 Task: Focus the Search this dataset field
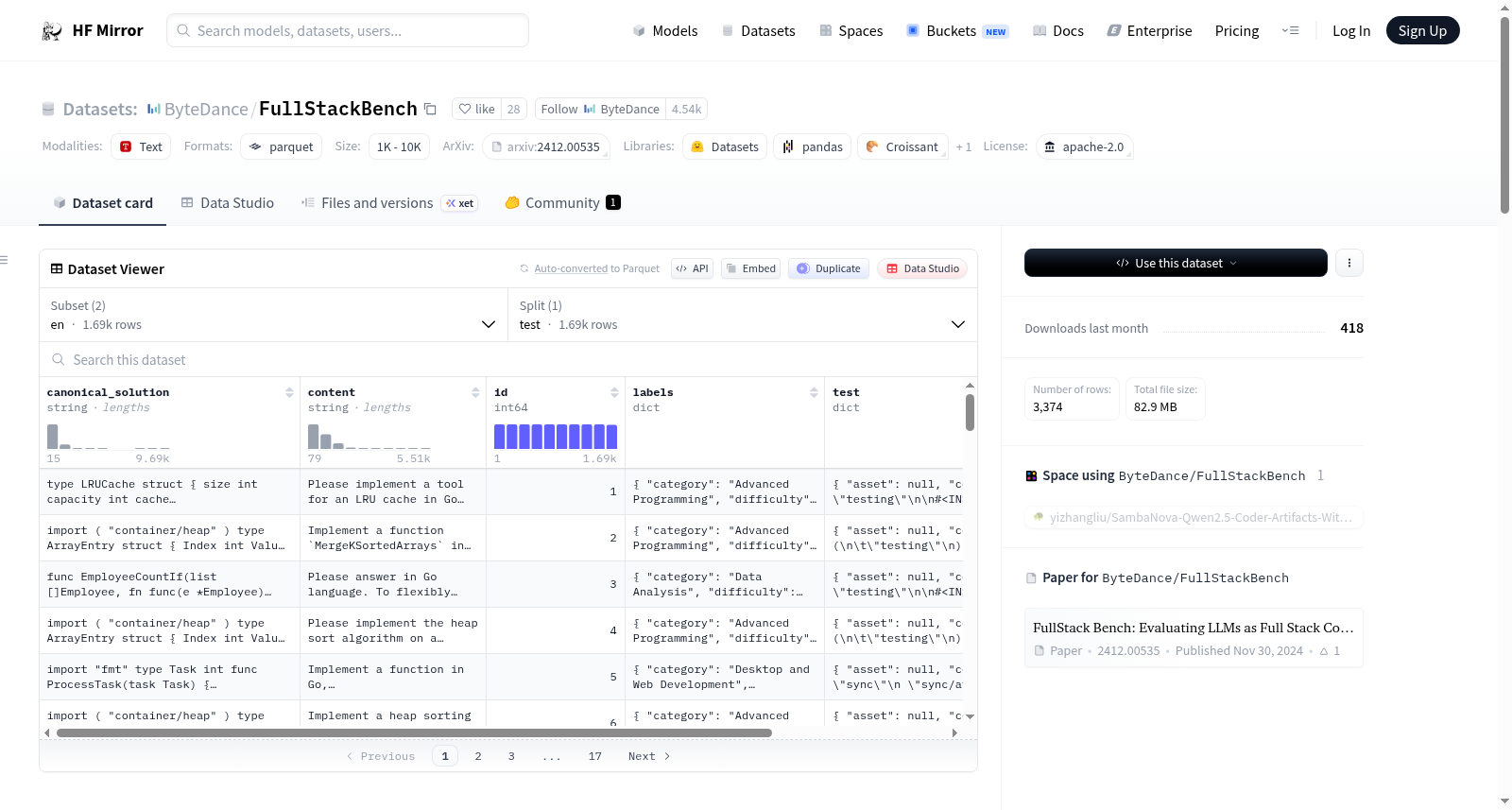pyautogui.click(x=508, y=359)
